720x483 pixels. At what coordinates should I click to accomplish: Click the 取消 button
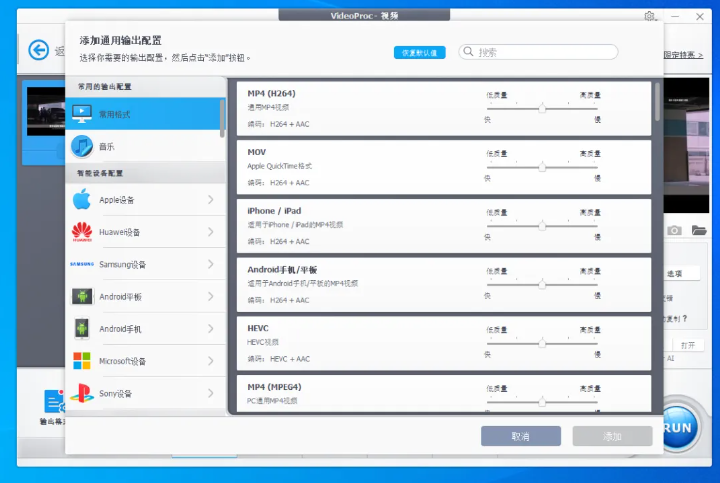pos(521,436)
